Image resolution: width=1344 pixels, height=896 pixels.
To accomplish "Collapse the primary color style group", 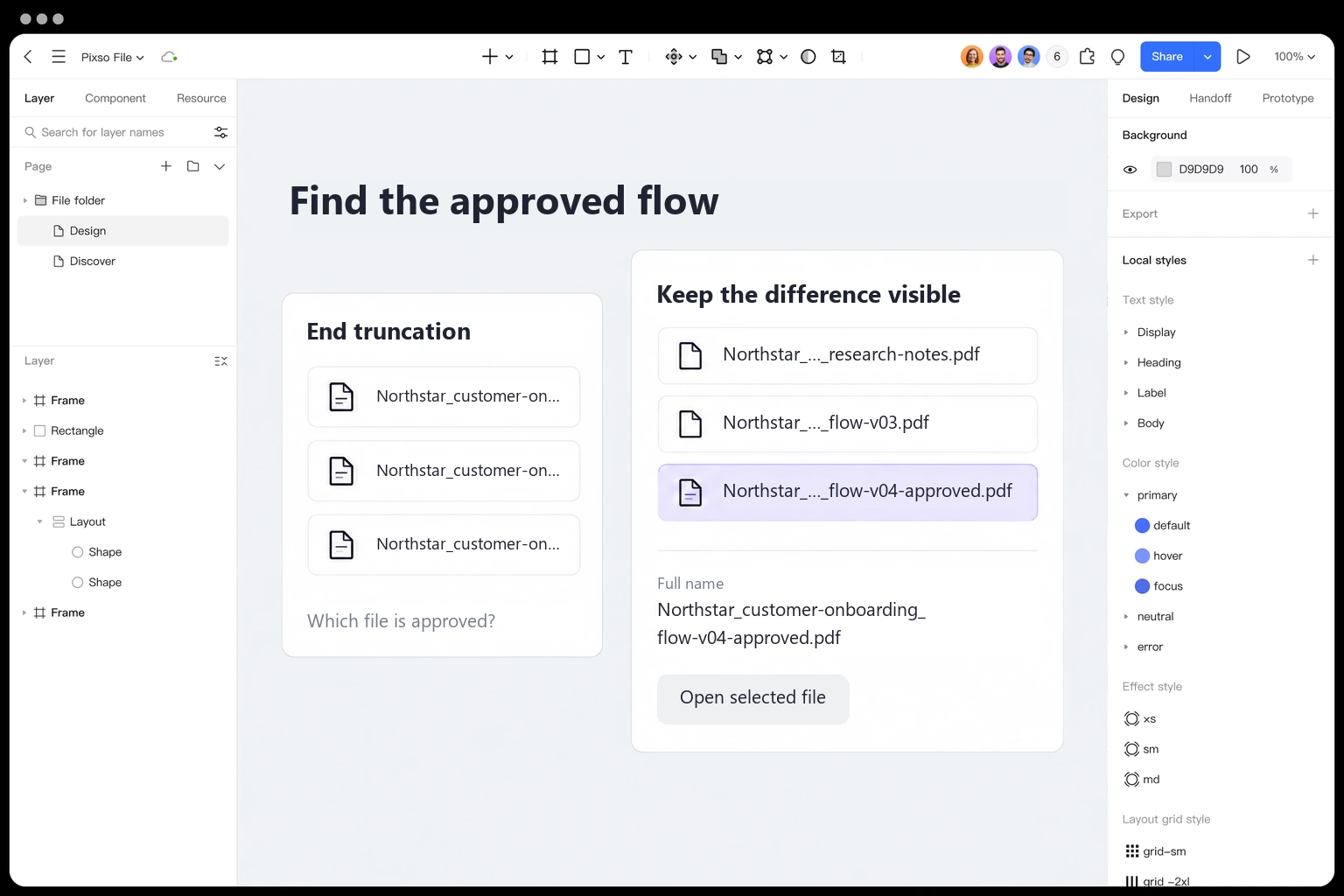I will tap(1126, 495).
